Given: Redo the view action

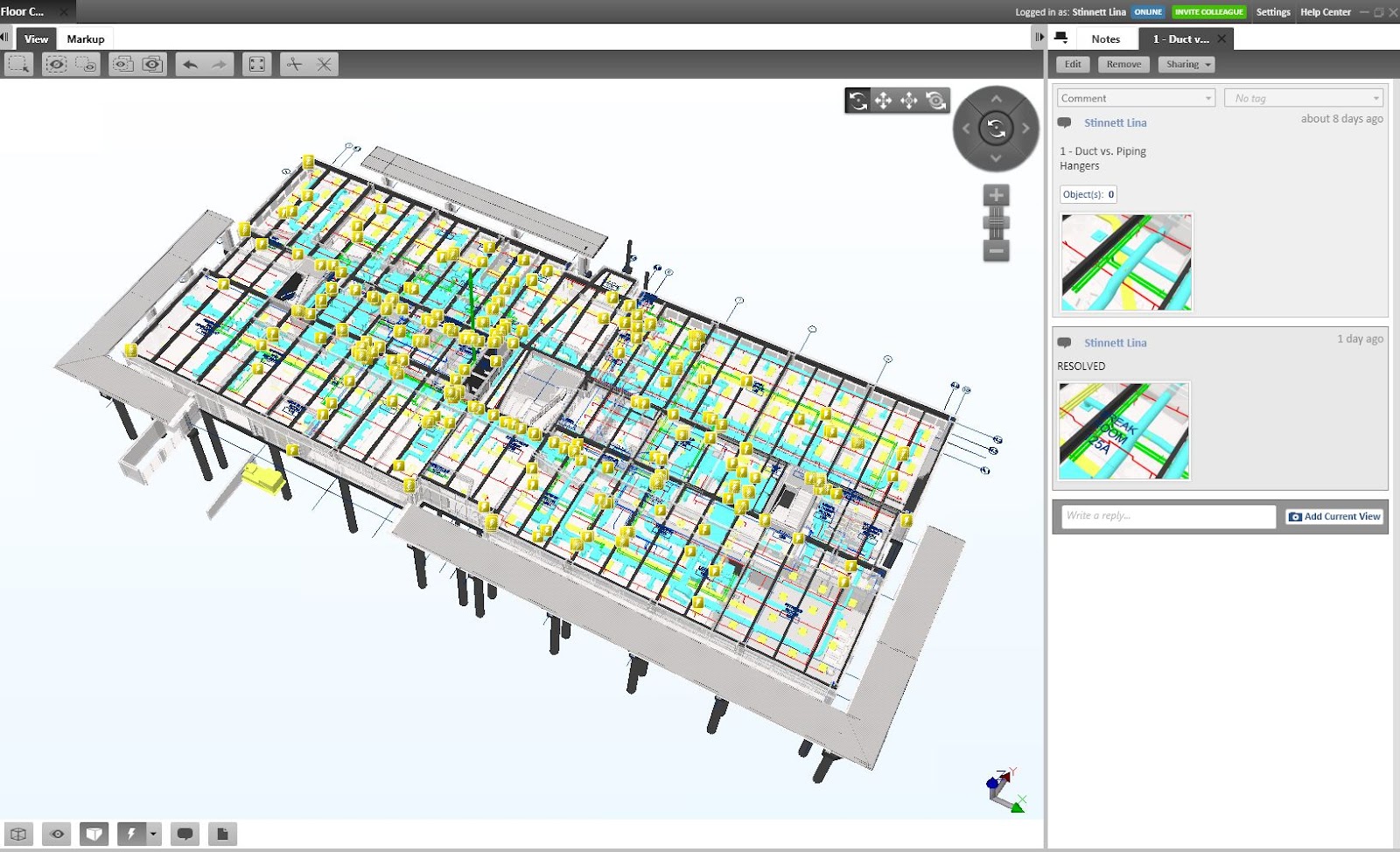Looking at the screenshot, I should 219,64.
